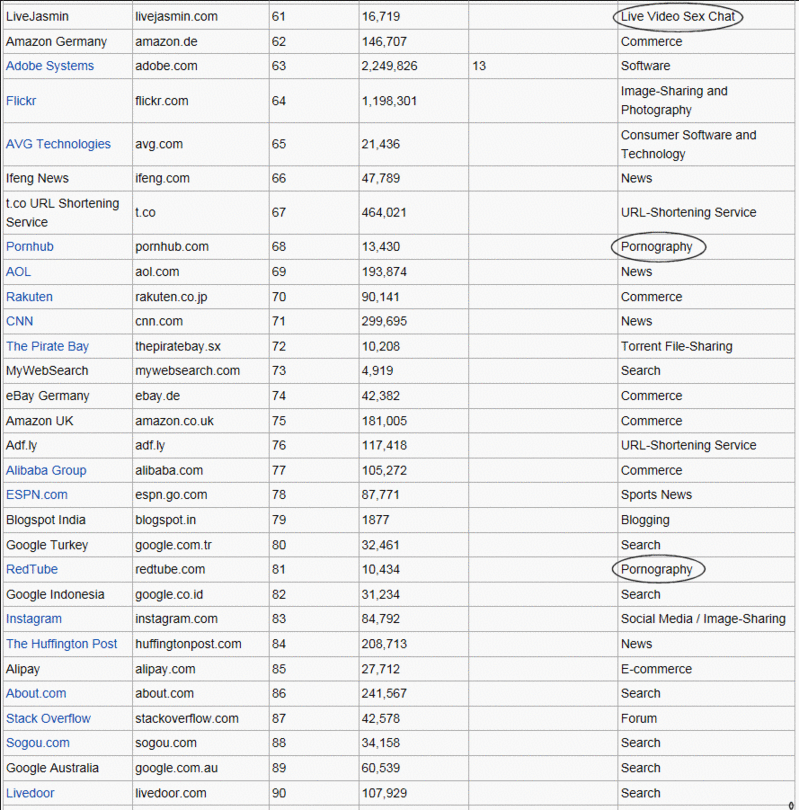Follow the AOL link
799x810 pixels.
point(18,272)
